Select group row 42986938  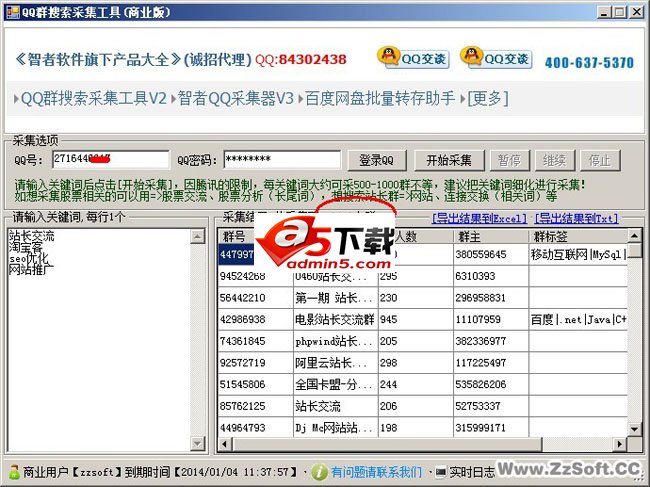[x=422, y=319]
